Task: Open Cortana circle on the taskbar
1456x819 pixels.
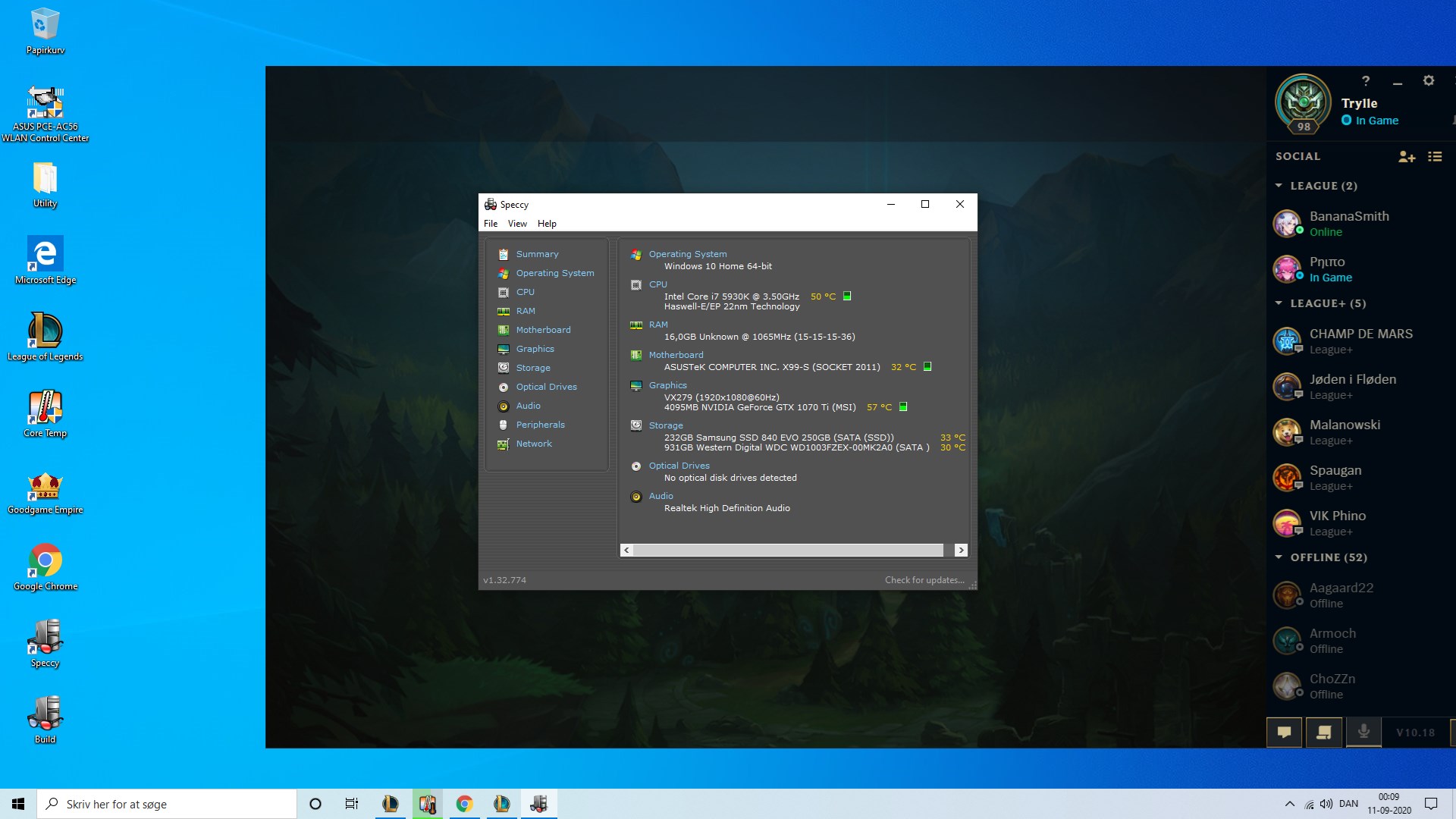Action: pyautogui.click(x=315, y=804)
